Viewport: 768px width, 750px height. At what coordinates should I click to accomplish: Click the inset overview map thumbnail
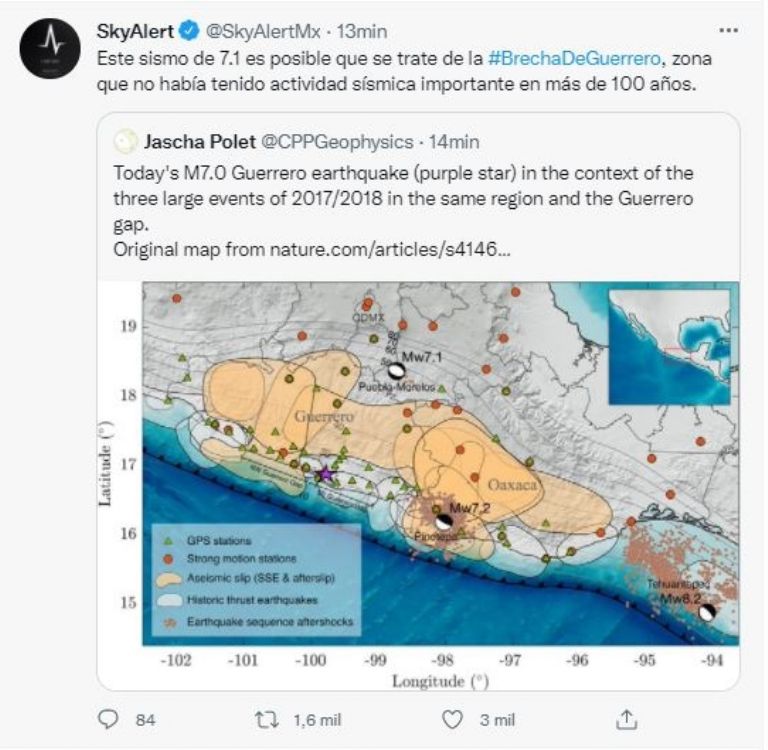(x=669, y=347)
